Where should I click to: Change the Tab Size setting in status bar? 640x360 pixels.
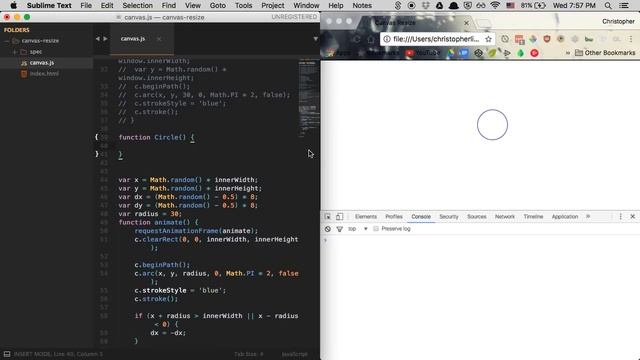[249, 354]
